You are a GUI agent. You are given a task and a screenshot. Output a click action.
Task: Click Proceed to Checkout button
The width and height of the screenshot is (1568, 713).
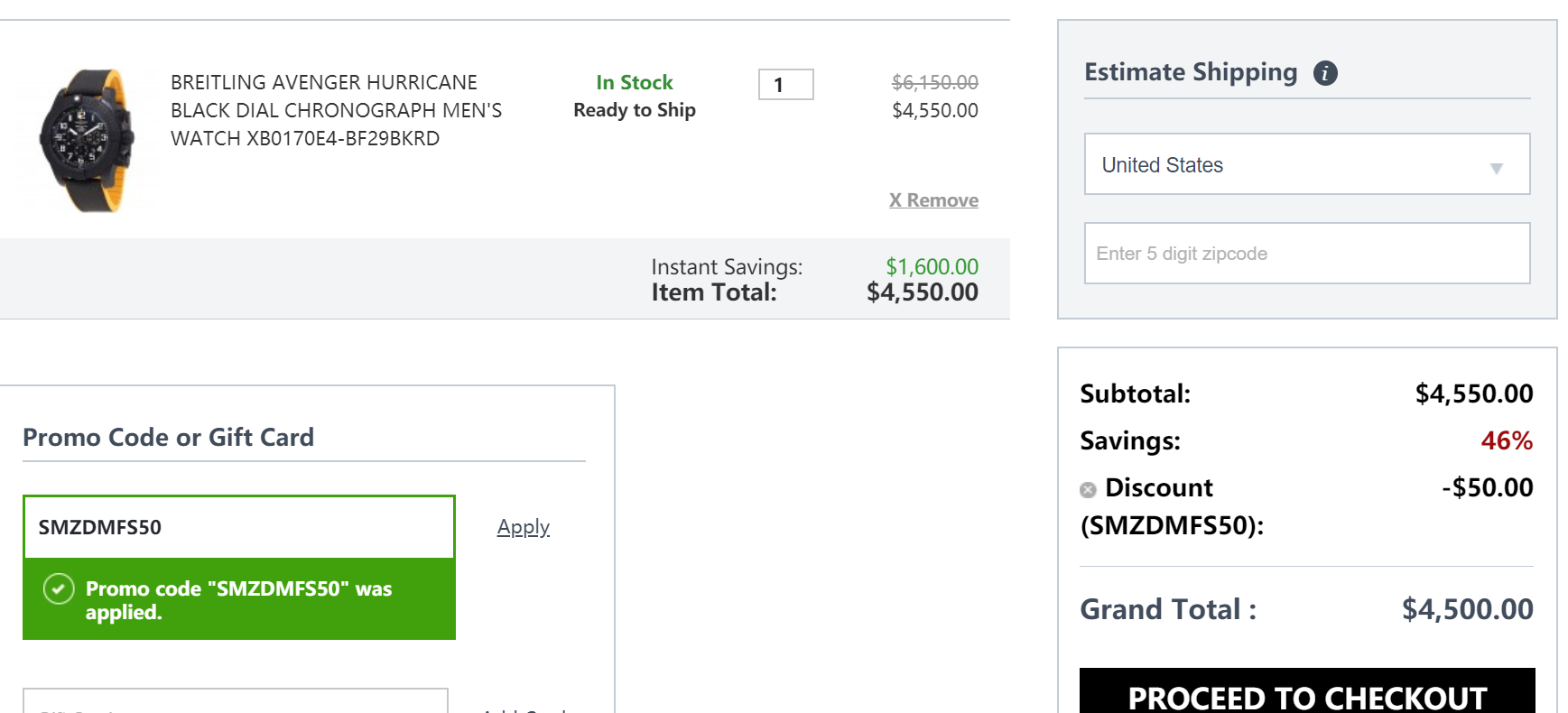click(1307, 691)
